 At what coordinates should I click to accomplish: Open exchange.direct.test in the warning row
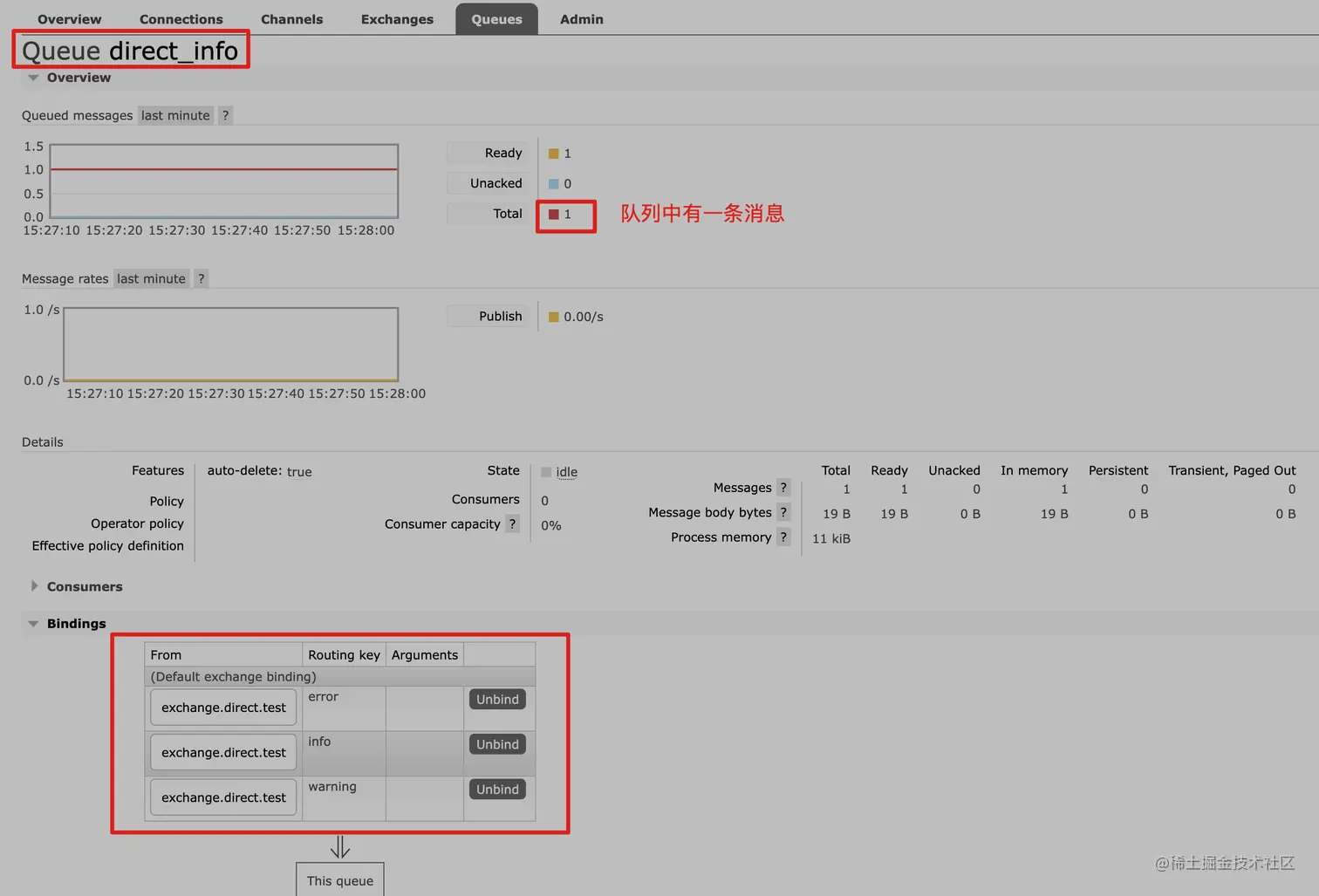tap(223, 797)
